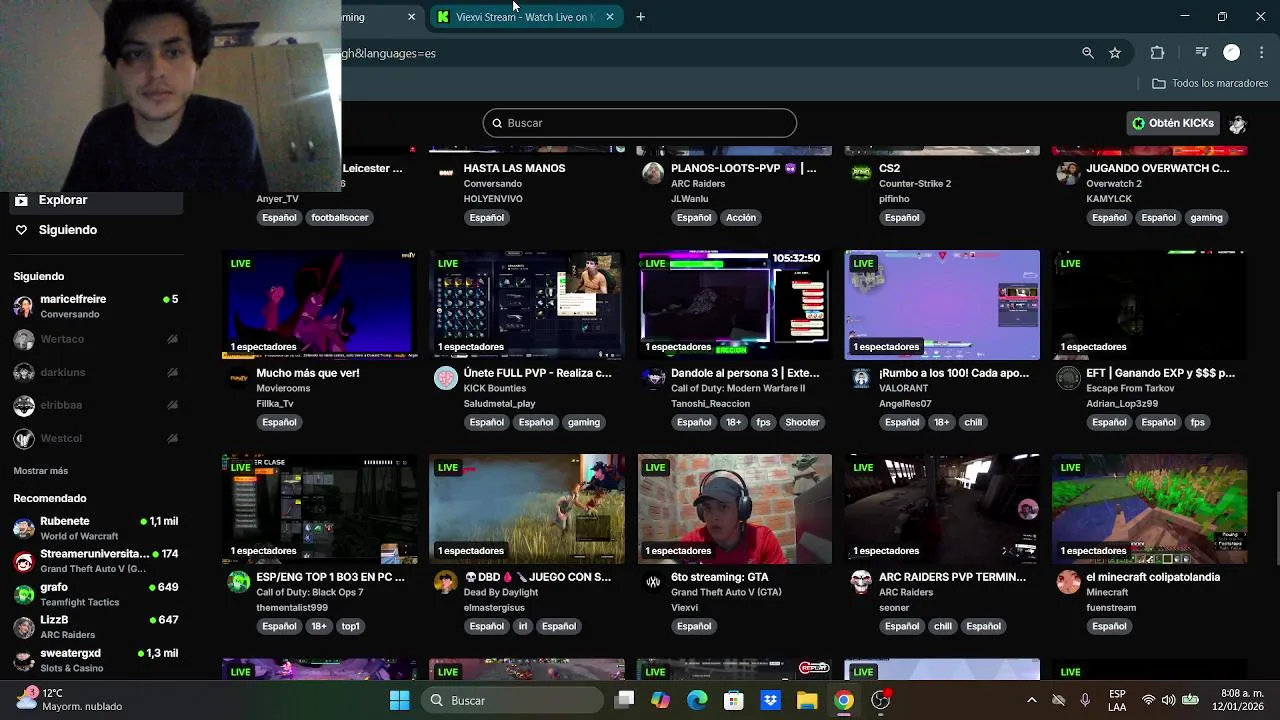The width and height of the screenshot is (1280, 720).
Task: Click the zoom magnifier icon in address bar
Action: coord(1088,53)
